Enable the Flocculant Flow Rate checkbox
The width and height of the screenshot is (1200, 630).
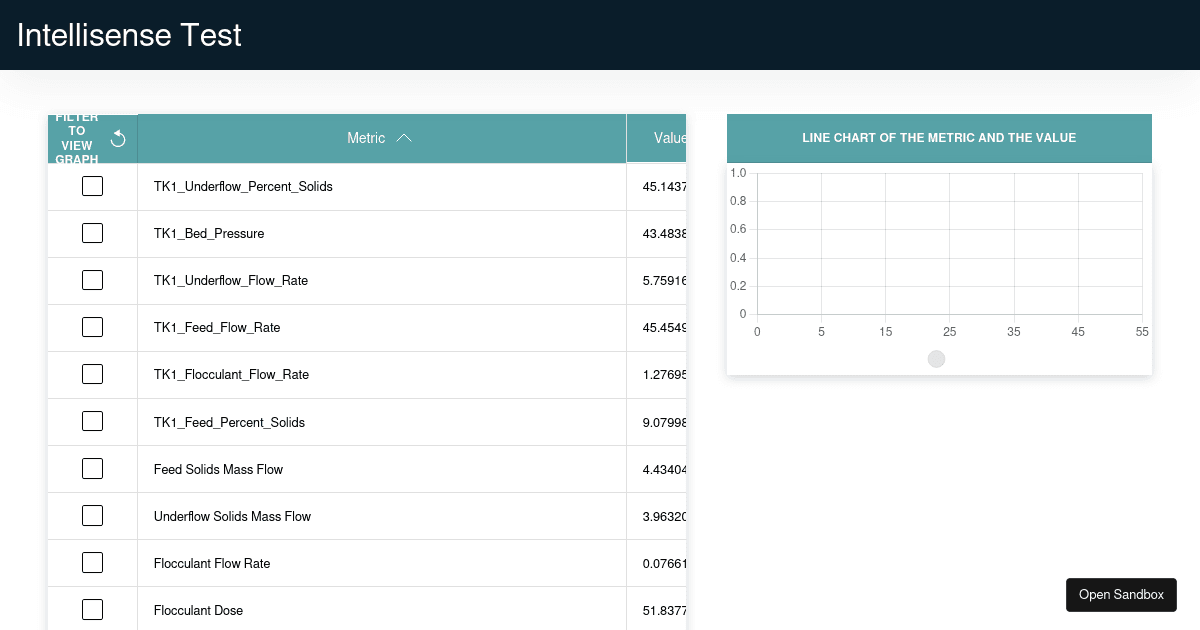point(92,562)
